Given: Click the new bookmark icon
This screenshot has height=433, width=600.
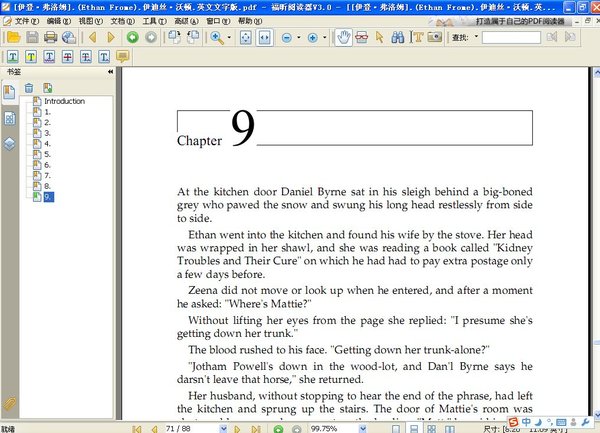Looking at the screenshot, I should (x=48, y=88).
